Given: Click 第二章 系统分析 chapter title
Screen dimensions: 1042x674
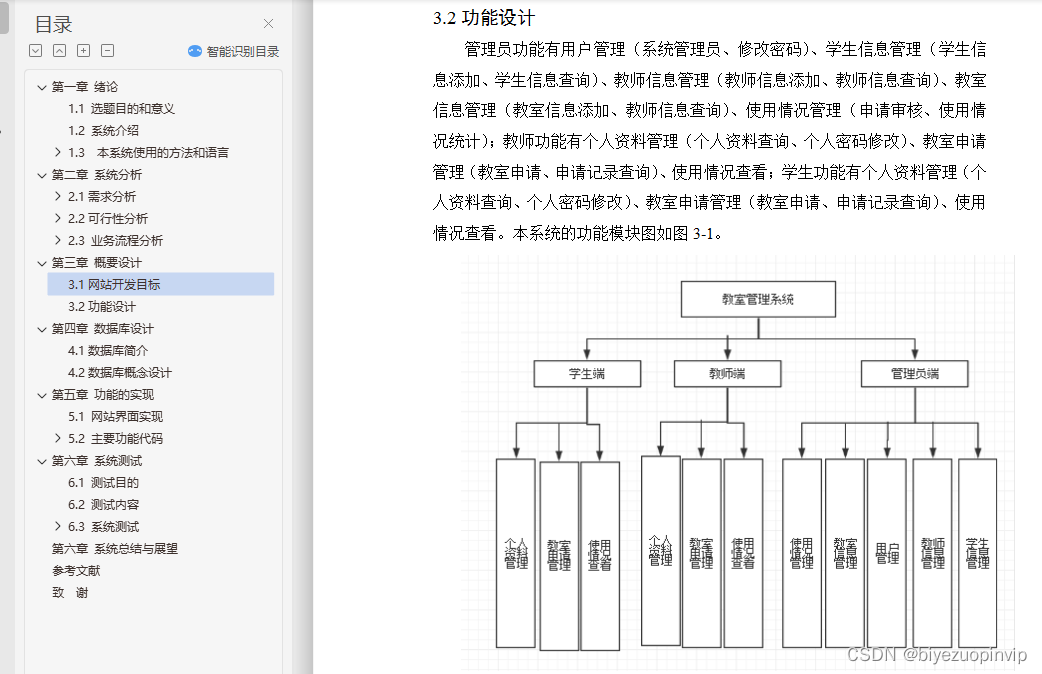Looking at the screenshot, I should [x=97, y=174].
